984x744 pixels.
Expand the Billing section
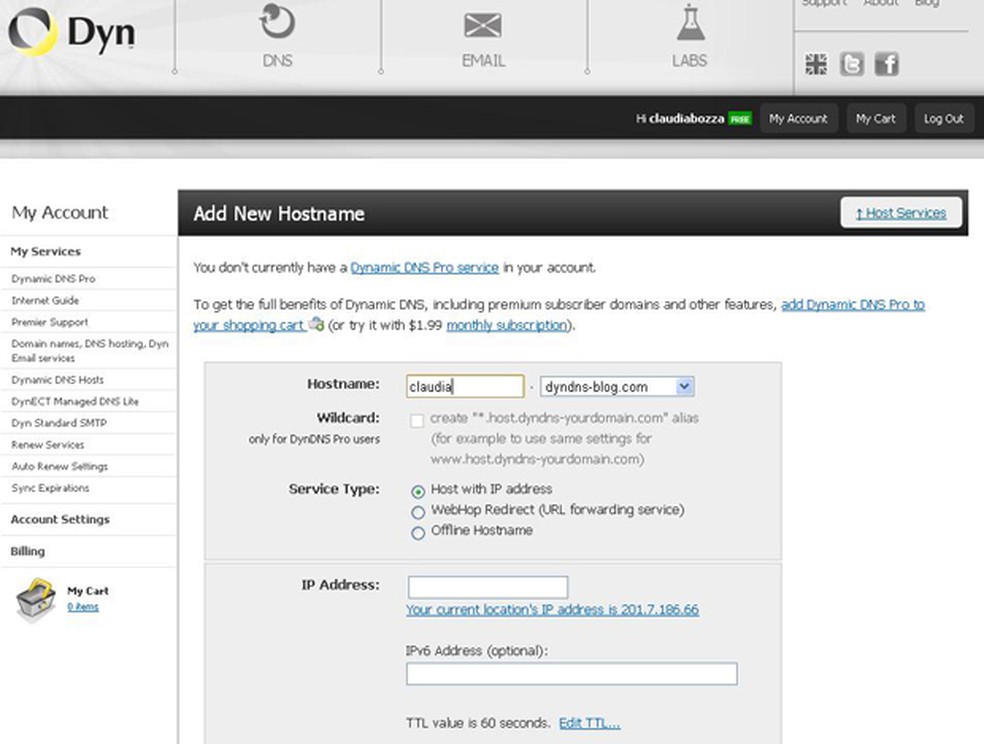pos(27,551)
